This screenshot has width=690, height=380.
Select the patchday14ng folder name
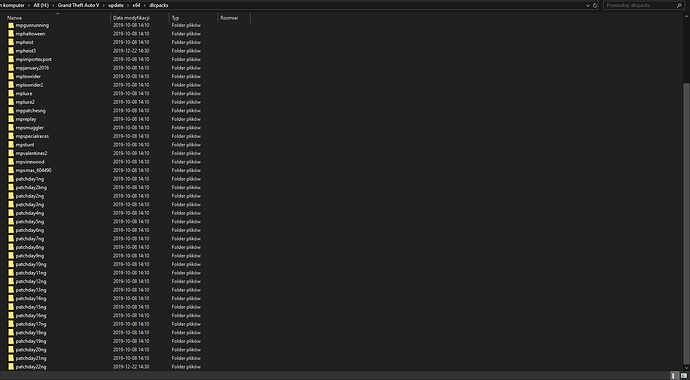point(31,299)
